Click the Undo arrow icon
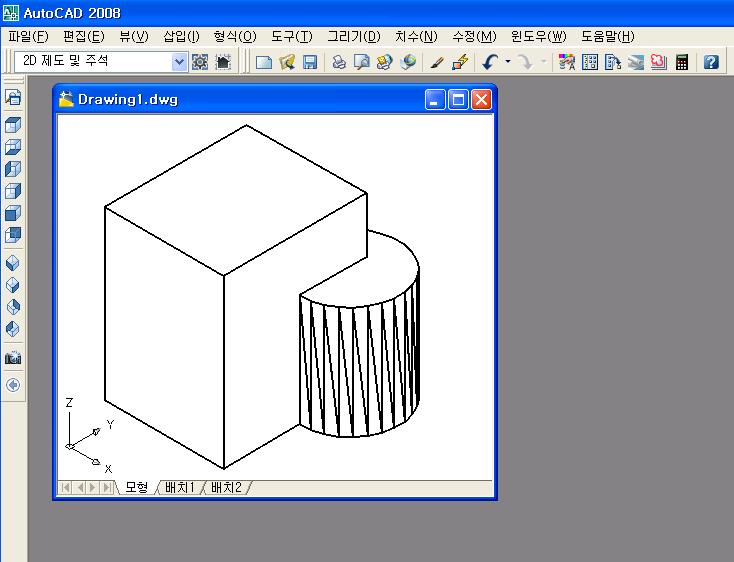The width and height of the screenshot is (734, 562). 489,62
